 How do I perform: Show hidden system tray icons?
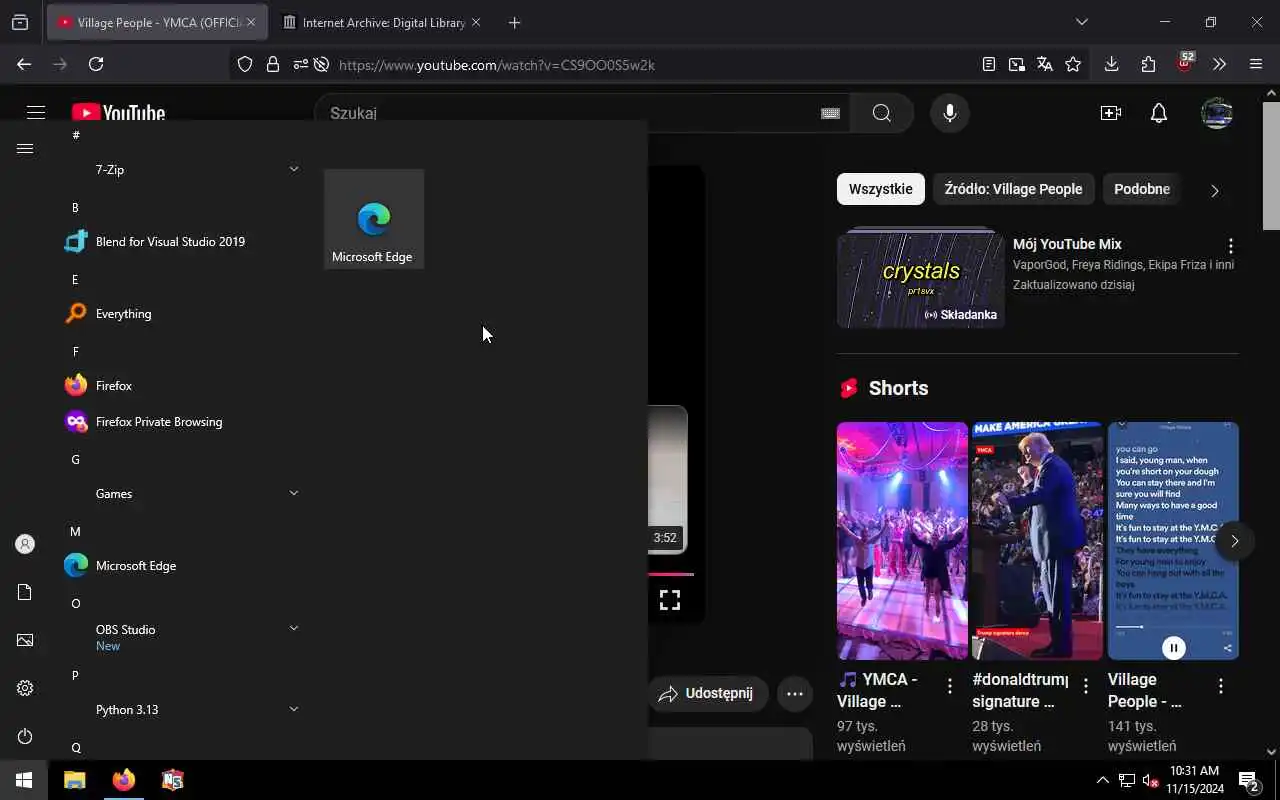tap(1102, 780)
